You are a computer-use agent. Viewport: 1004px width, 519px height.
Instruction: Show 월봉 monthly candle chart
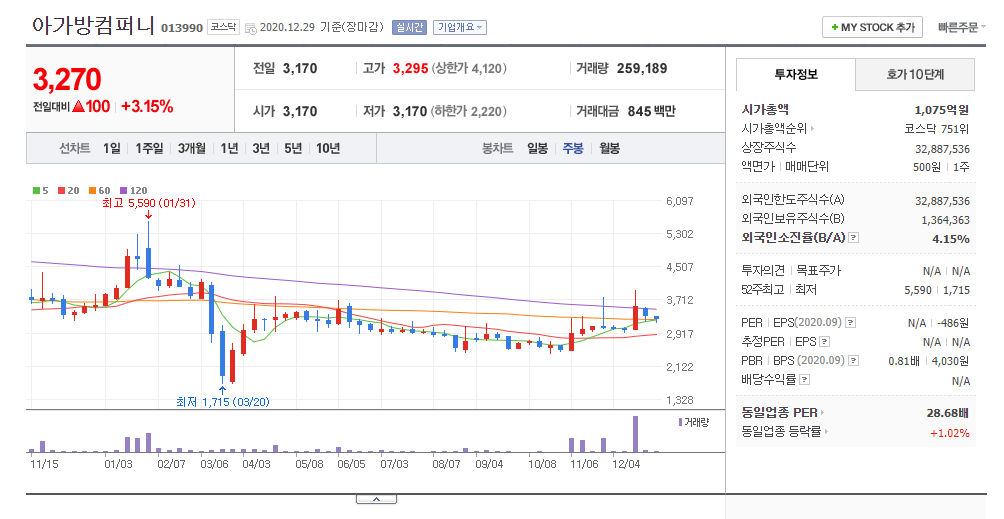click(610, 148)
